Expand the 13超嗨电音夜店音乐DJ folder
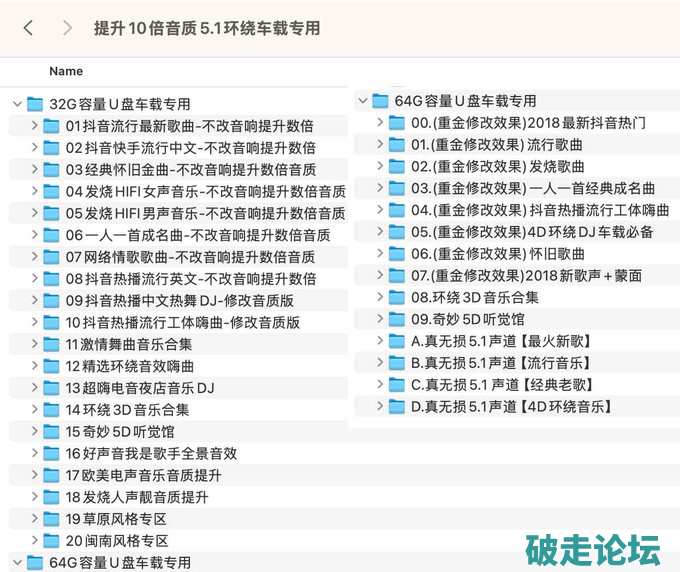 (x=35, y=388)
